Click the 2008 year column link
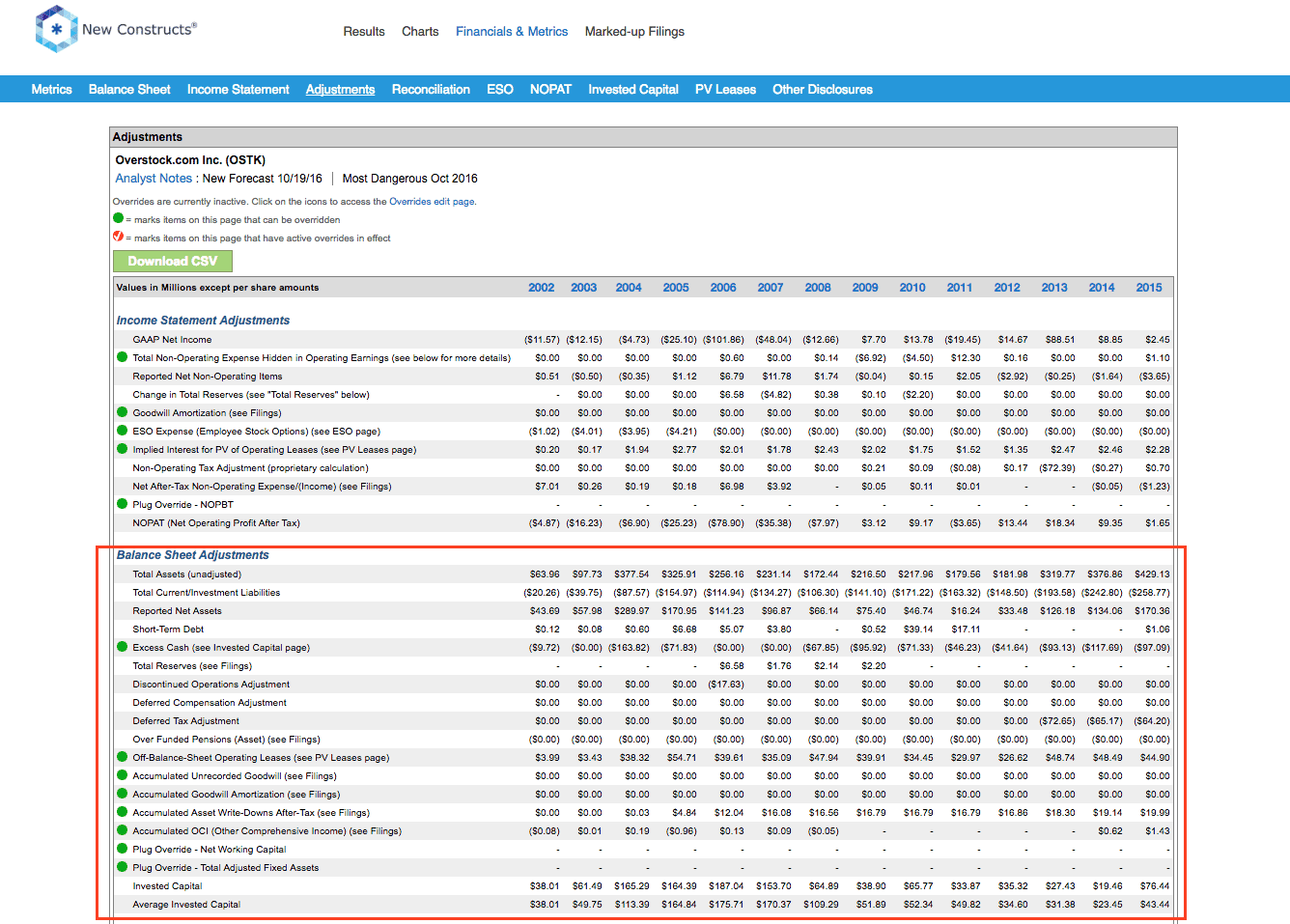 [x=818, y=288]
